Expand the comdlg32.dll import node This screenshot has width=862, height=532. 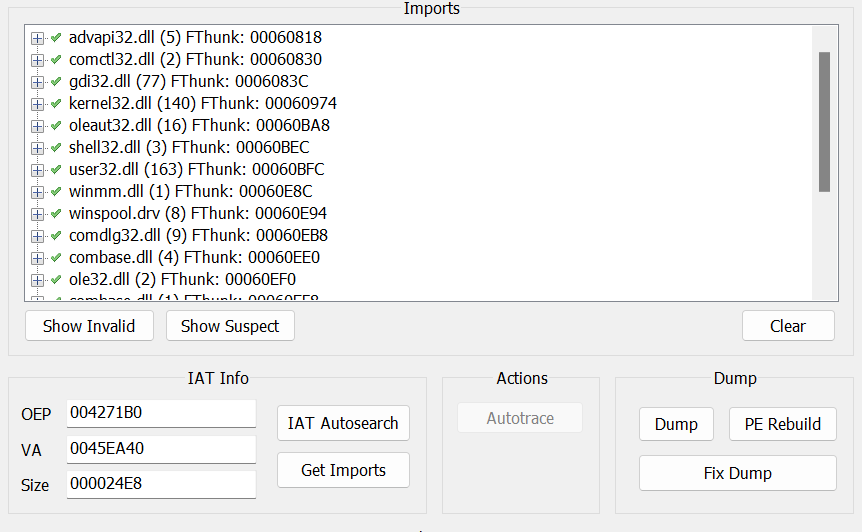pos(37,236)
